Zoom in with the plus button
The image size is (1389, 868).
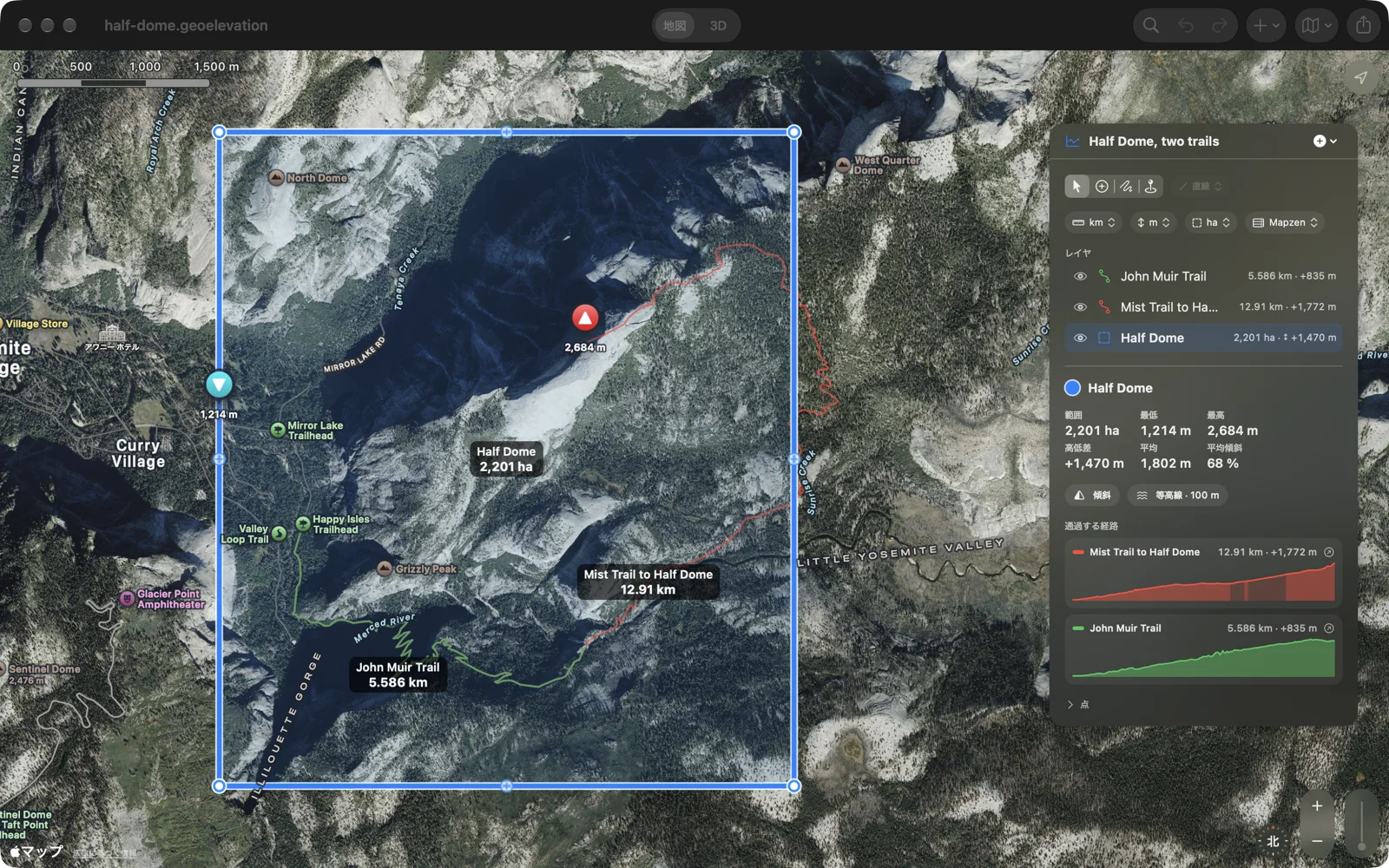click(1317, 806)
